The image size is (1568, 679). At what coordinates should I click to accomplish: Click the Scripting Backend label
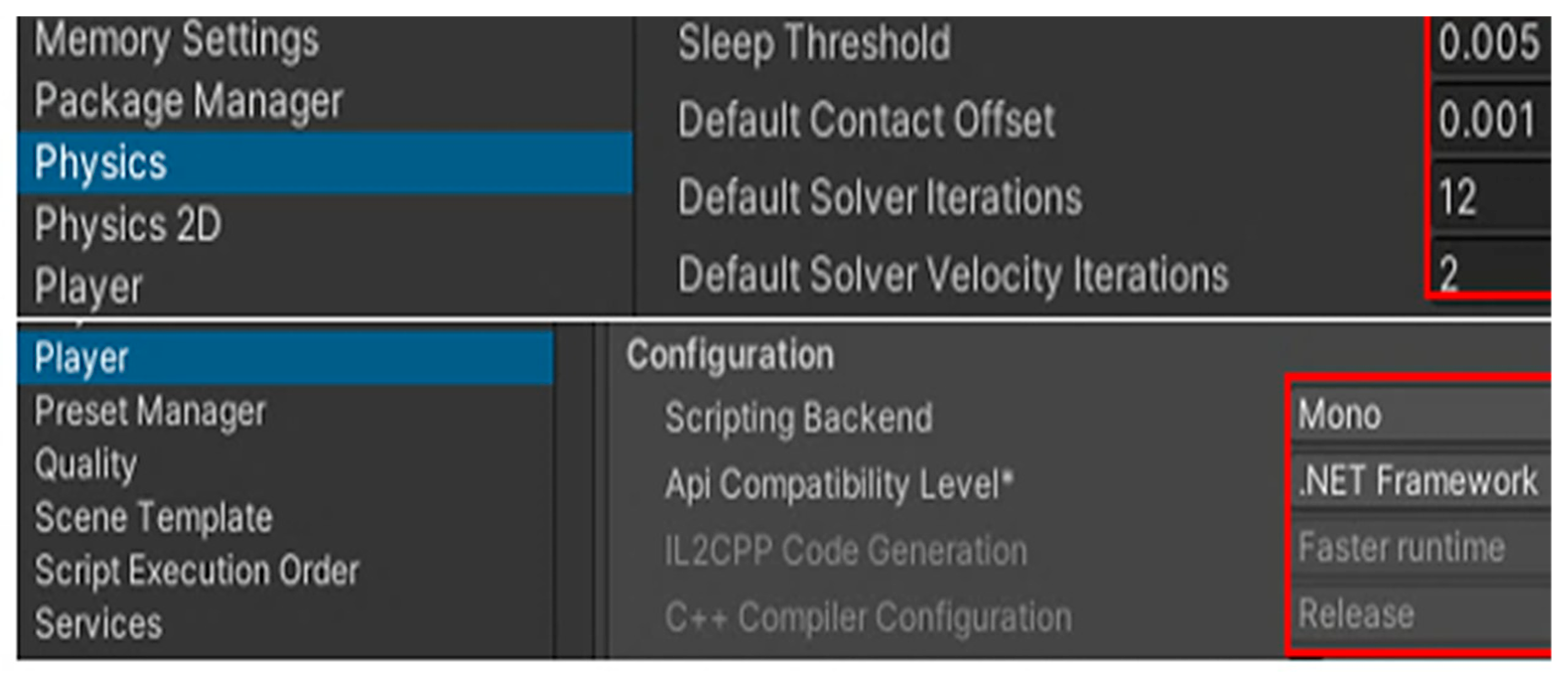click(798, 418)
